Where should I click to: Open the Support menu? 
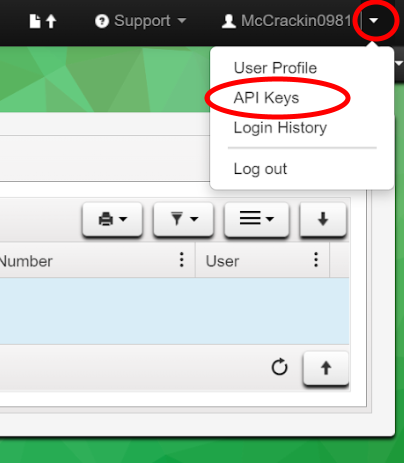[140, 21]
